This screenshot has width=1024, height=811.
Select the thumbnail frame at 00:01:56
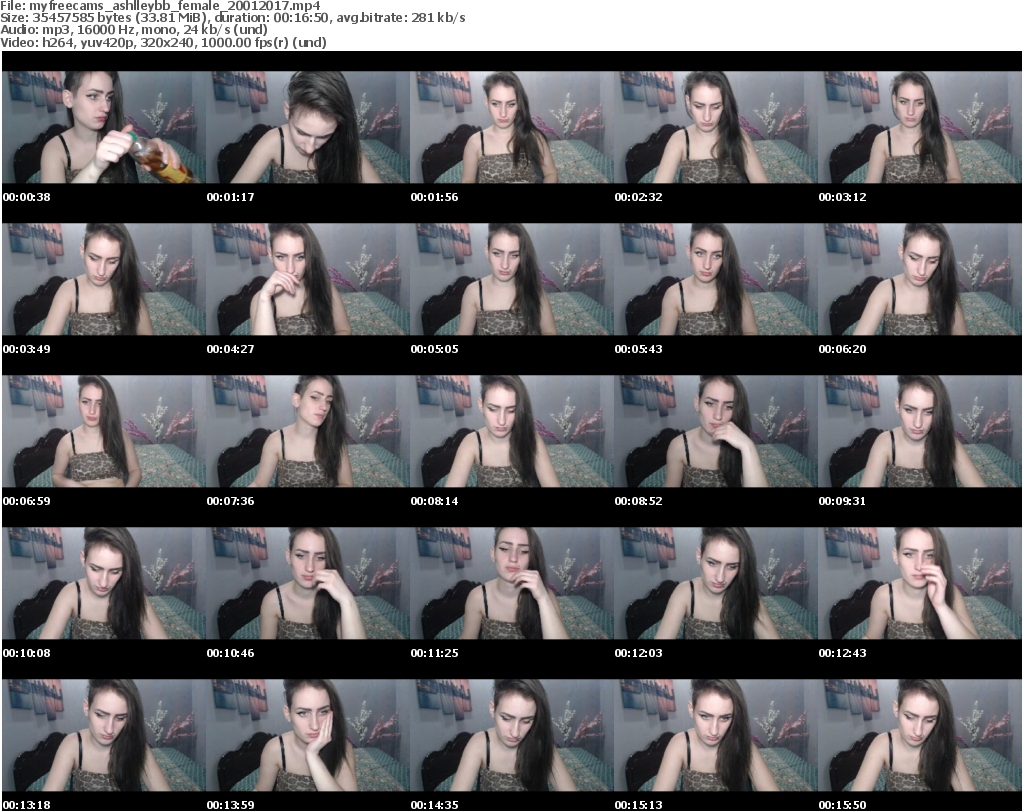[512, 127]
